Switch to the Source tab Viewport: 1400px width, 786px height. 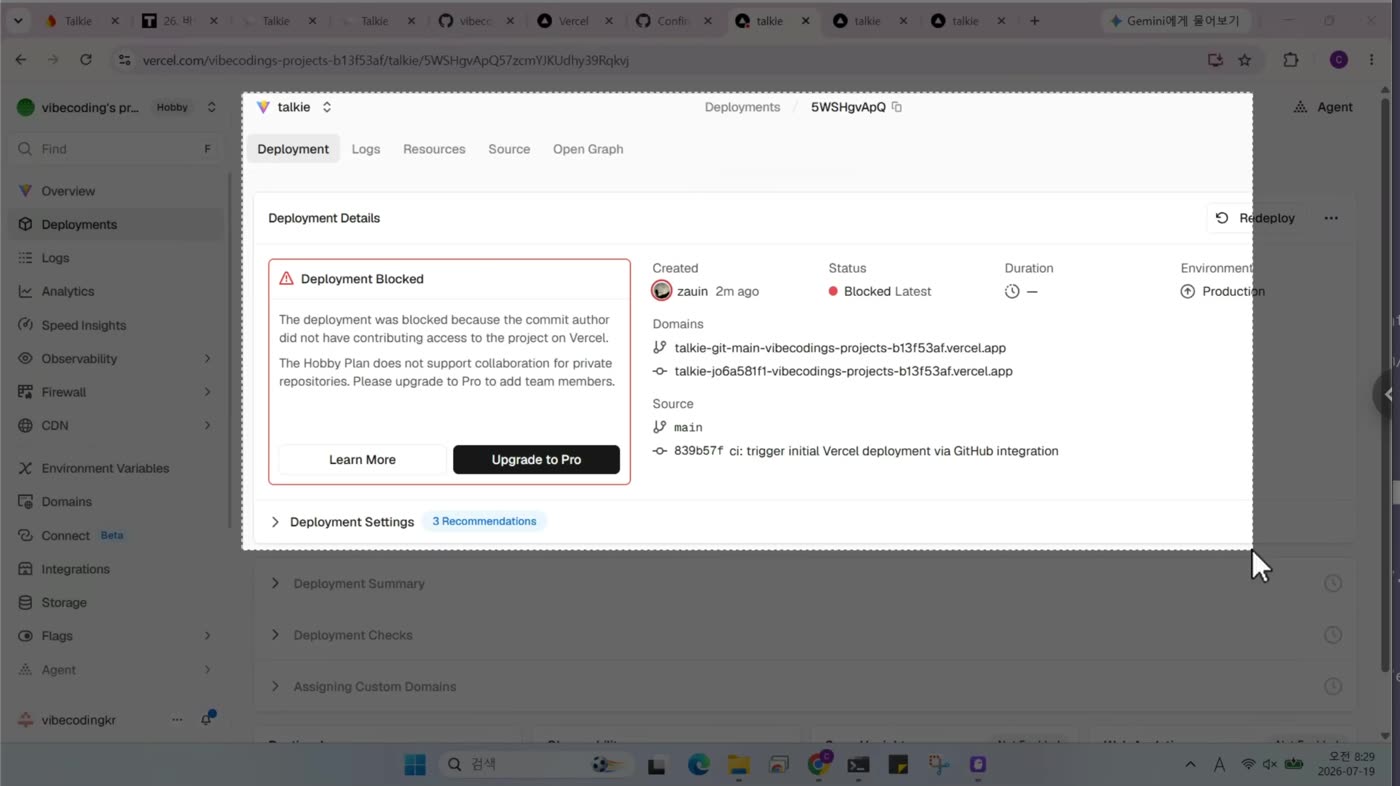tap(509, 149)
